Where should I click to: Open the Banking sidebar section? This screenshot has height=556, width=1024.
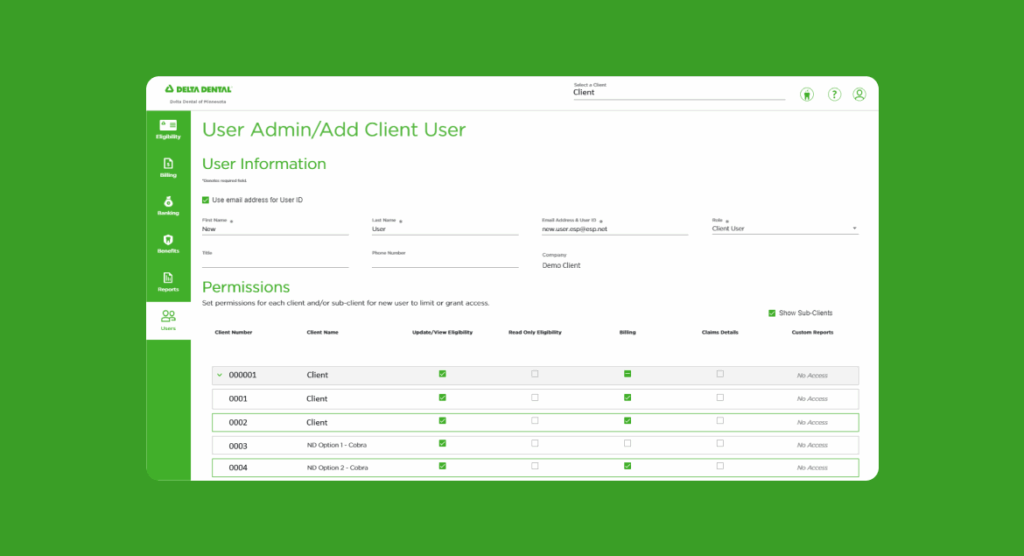coord(168,206)
